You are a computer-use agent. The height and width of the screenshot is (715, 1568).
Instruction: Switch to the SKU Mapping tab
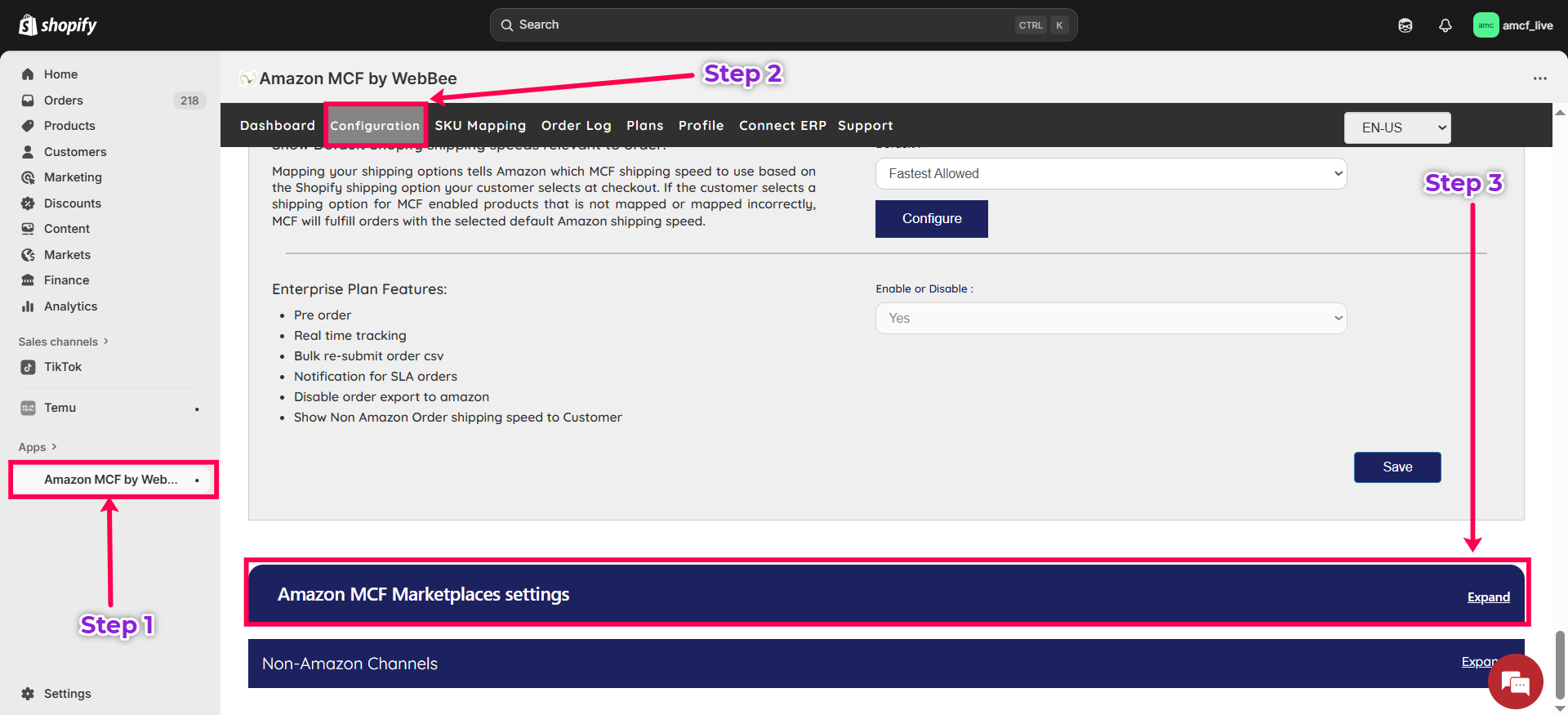coord(479,126)
